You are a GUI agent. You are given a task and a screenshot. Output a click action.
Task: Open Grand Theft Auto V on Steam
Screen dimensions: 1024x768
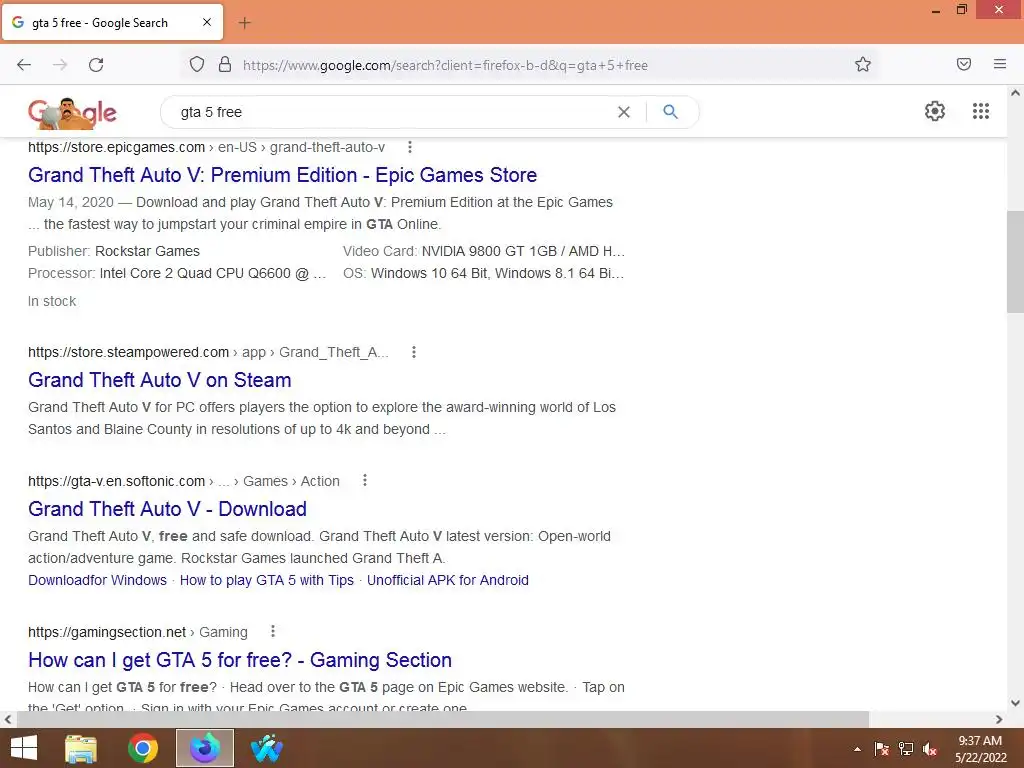tap(159, 380)
